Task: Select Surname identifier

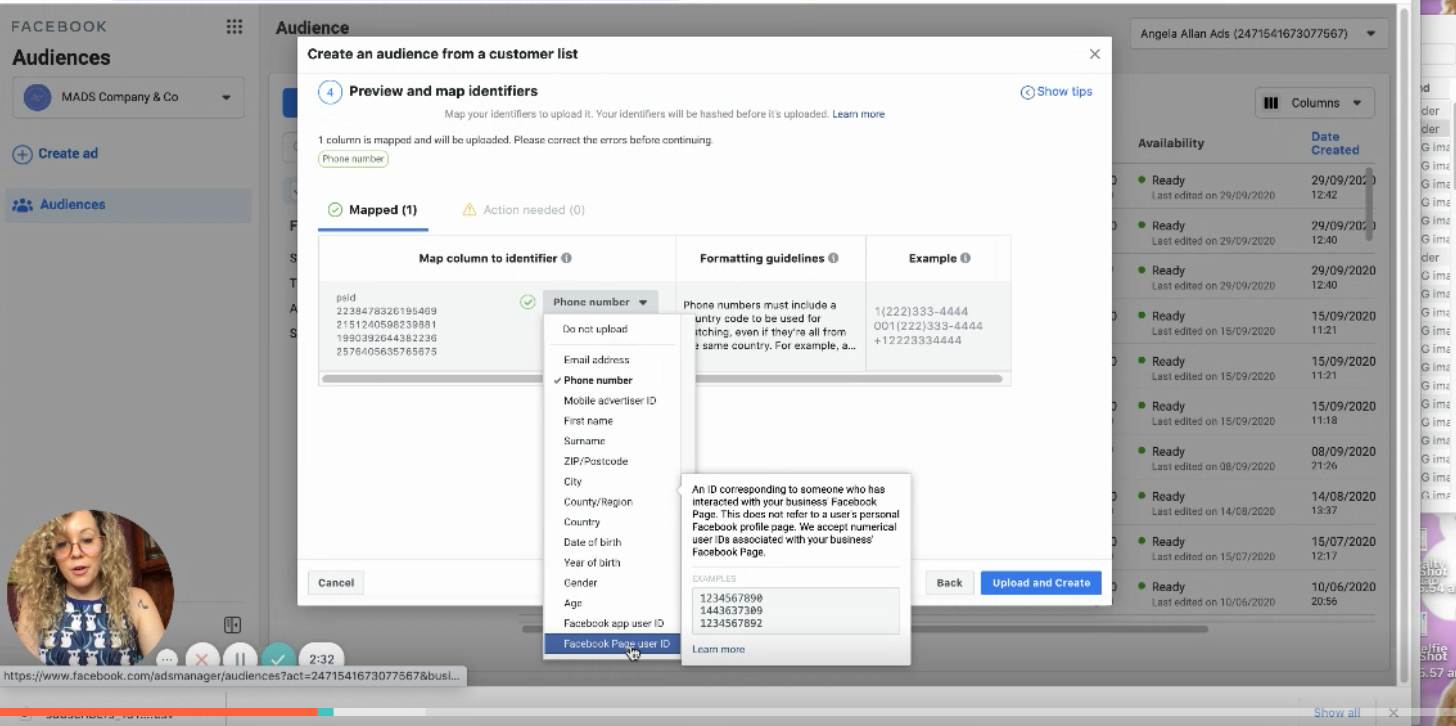Action: click(x=584, y=441)
